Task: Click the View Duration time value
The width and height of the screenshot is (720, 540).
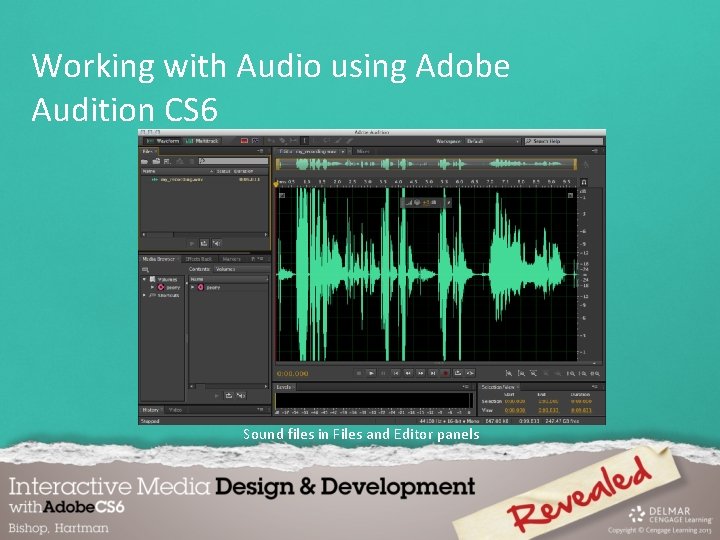Action: [x=581, y=410]
